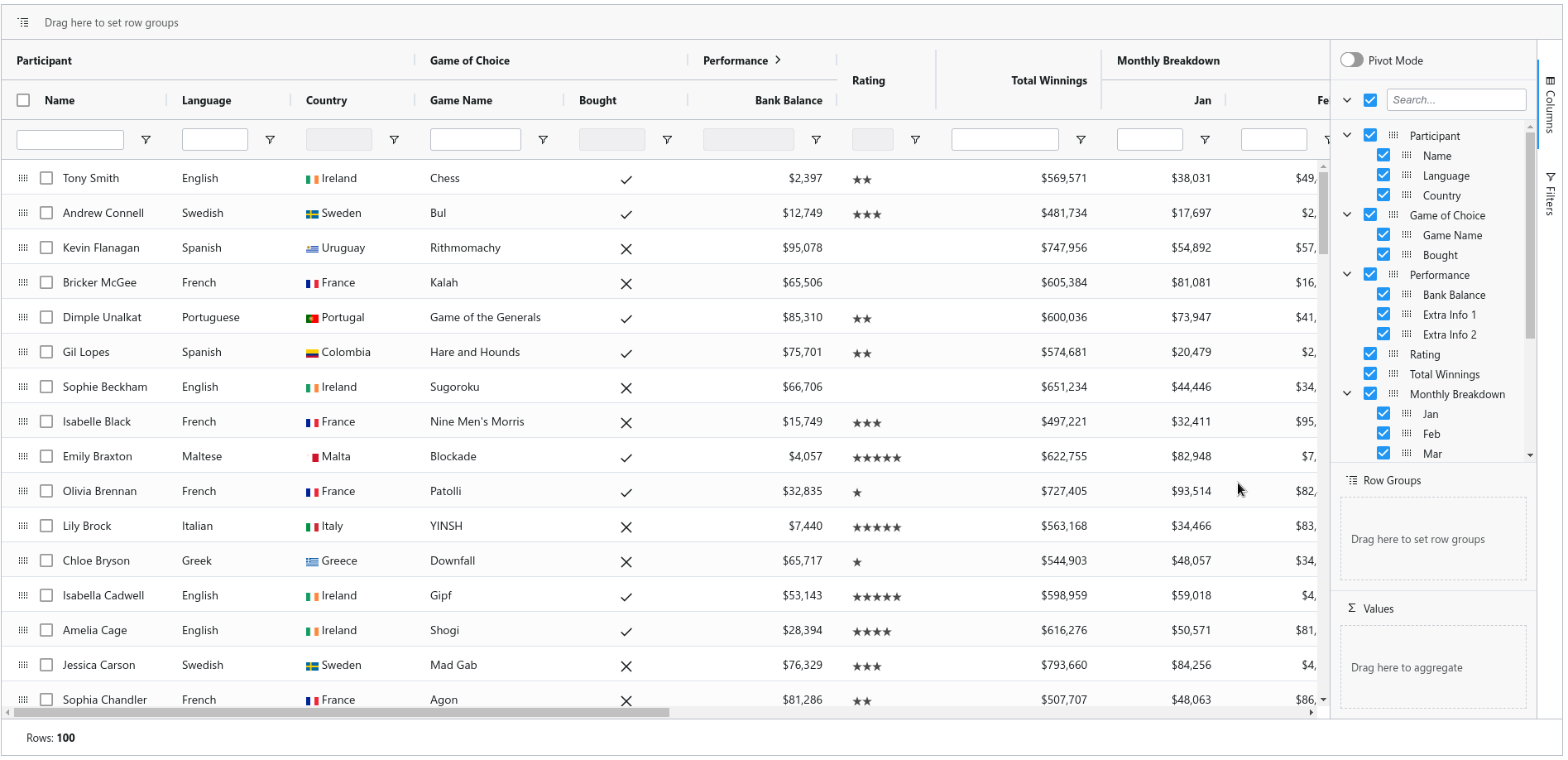Grab the drag handle for Tony Smith row
This screenshot has height=760, width=1568.
tap(23, 178)
